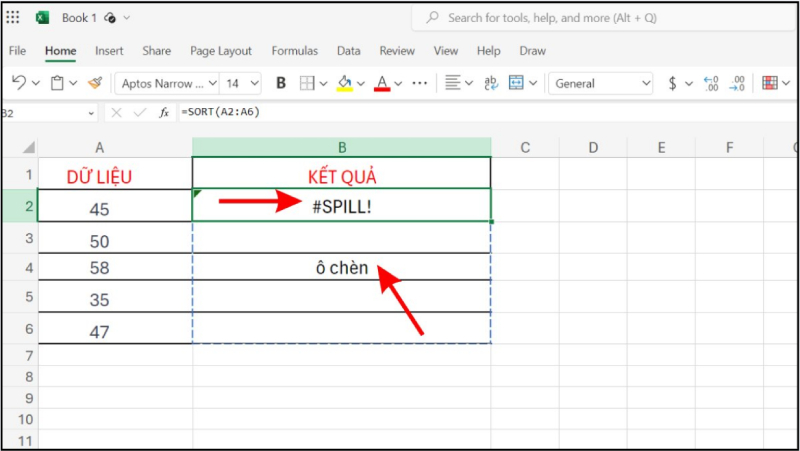The image size is (800, 451).
Task: Apply the currency dollar format
Action: [x=673, y=83]
